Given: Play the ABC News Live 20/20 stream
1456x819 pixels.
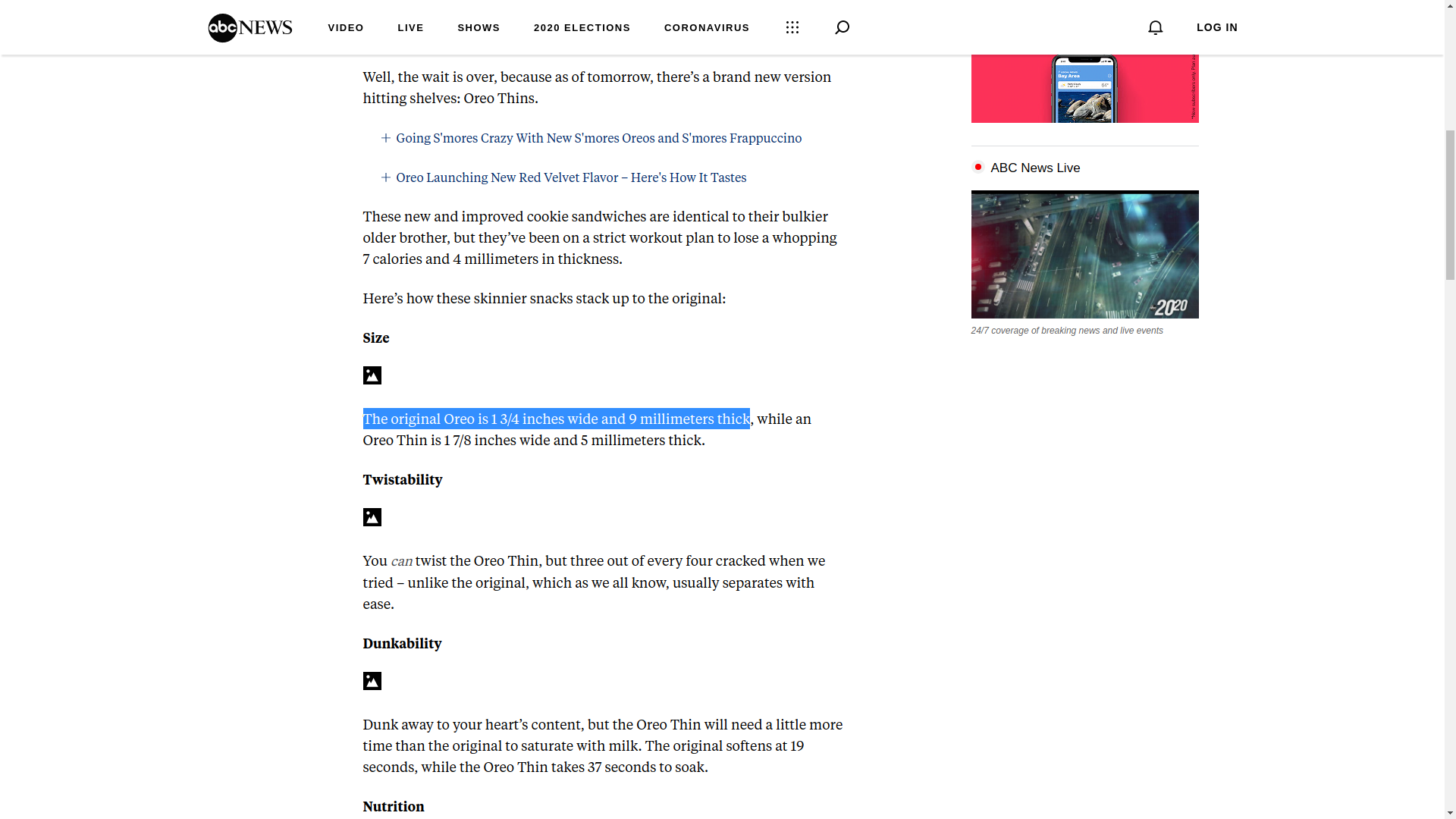Looking at the screenshot, I should tap(1084, 254).
